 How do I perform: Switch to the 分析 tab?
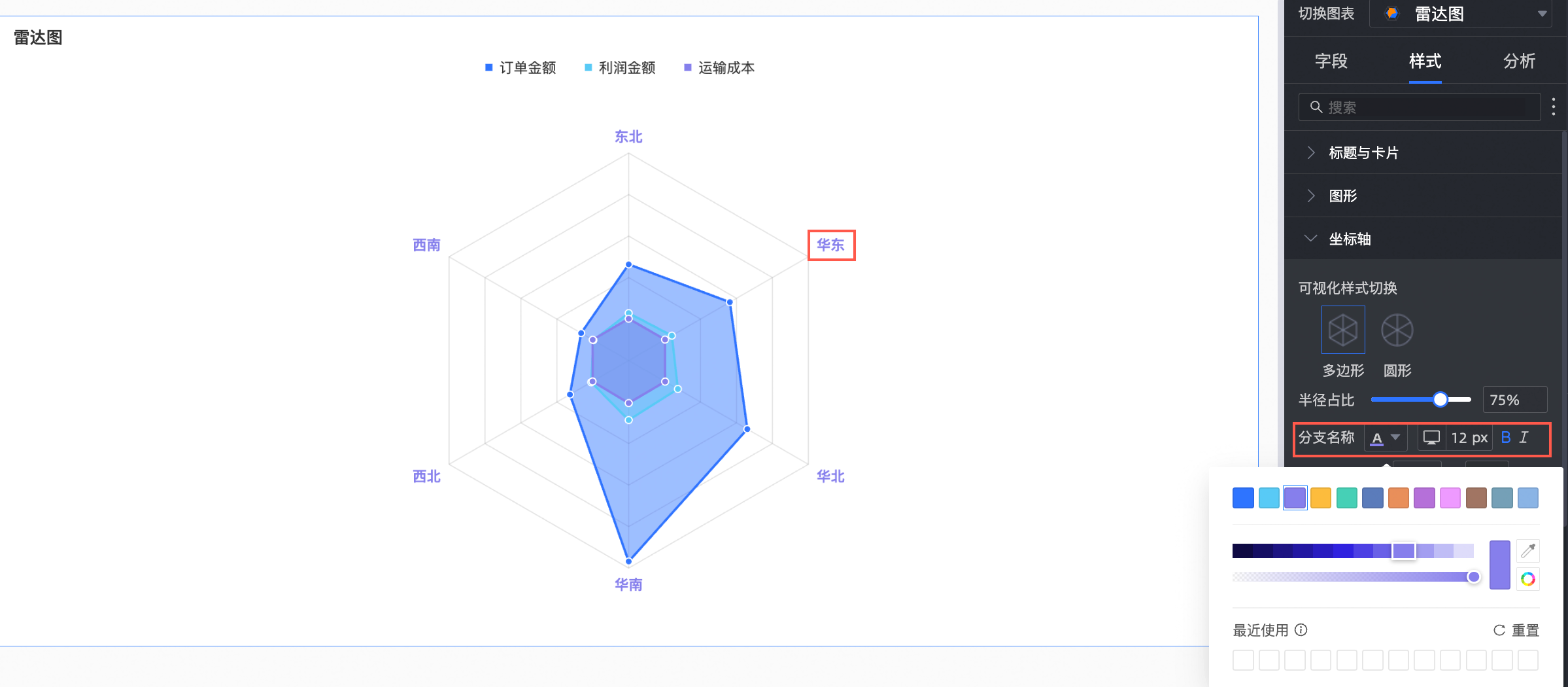tap(1519, 62)
